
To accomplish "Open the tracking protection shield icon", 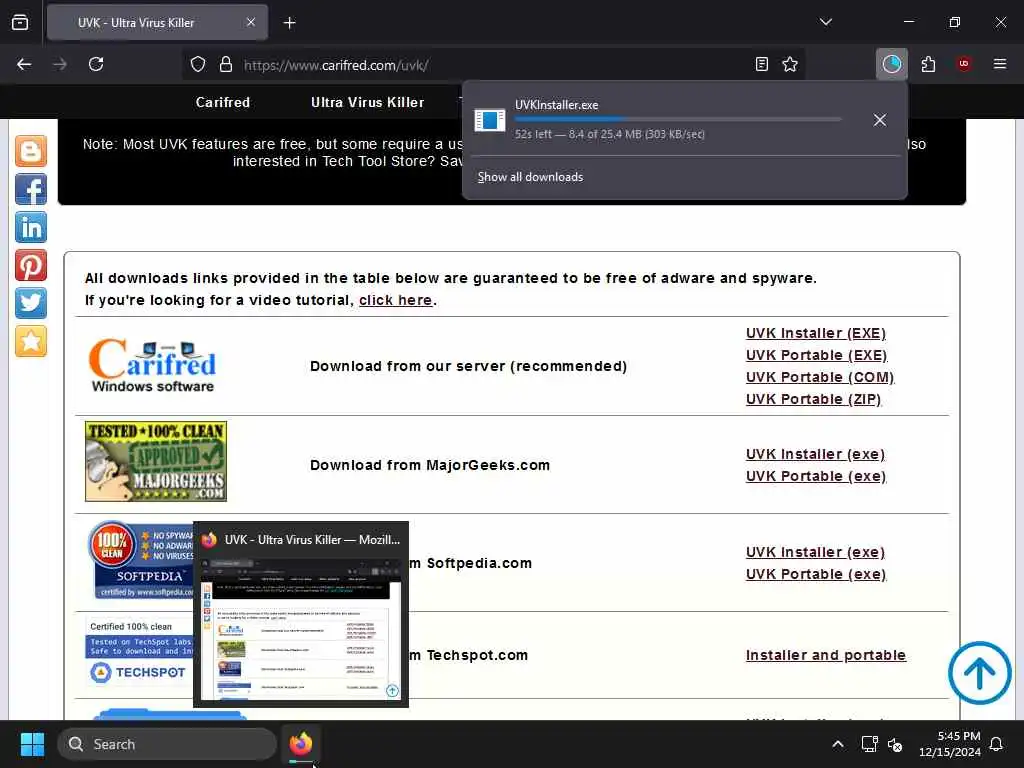I will click(198, 64).
